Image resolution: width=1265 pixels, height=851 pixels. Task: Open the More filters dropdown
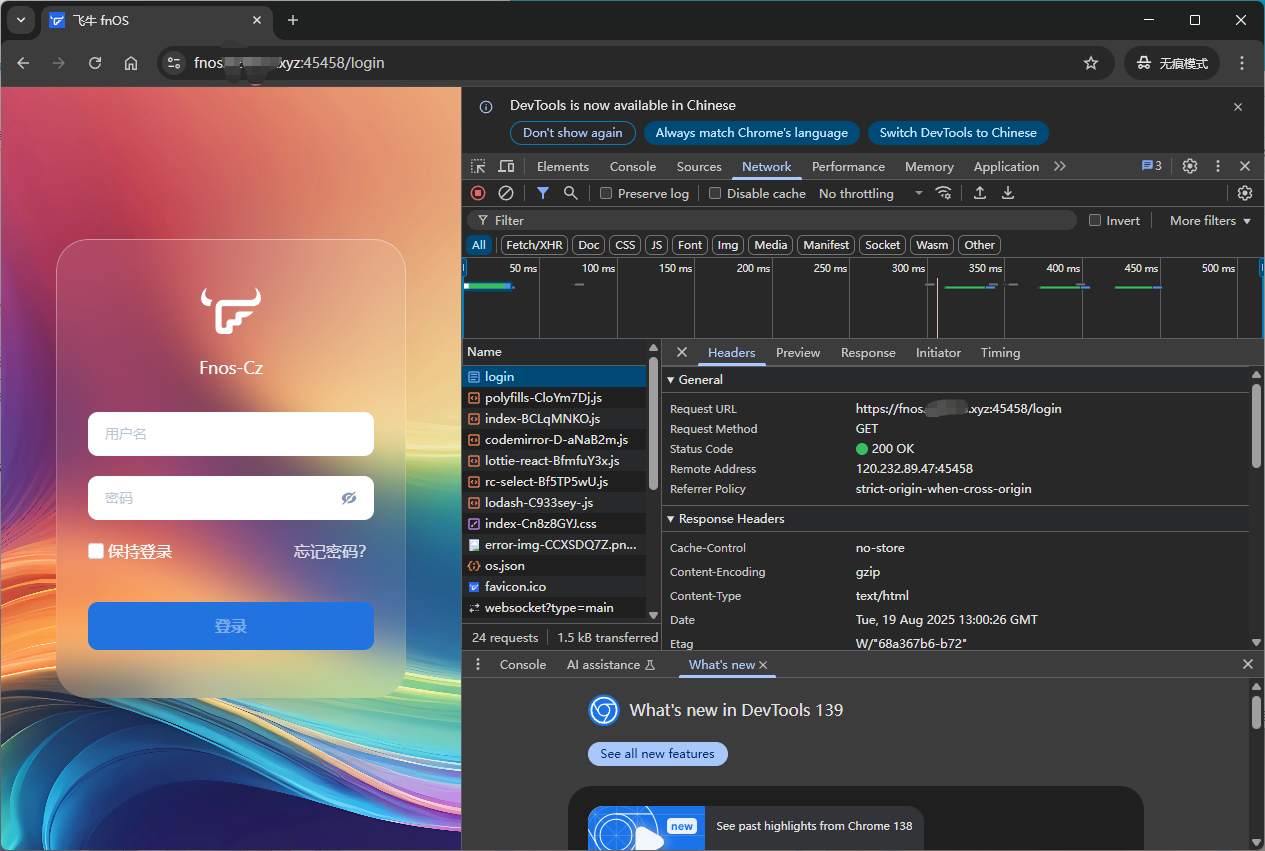tap(1210, 220)
